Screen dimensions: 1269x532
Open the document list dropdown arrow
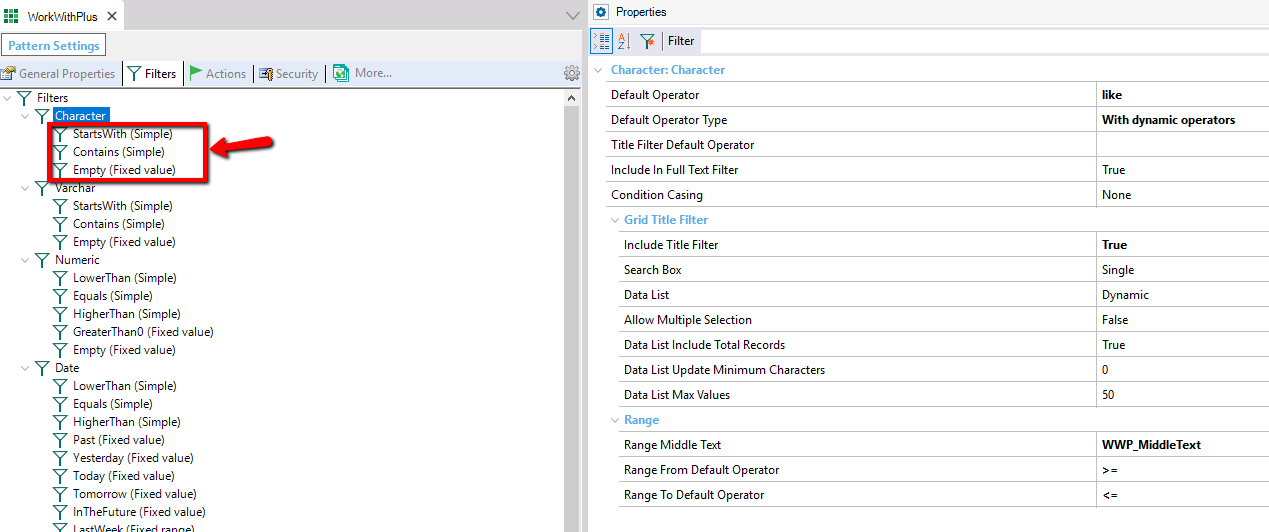[572, 16]
